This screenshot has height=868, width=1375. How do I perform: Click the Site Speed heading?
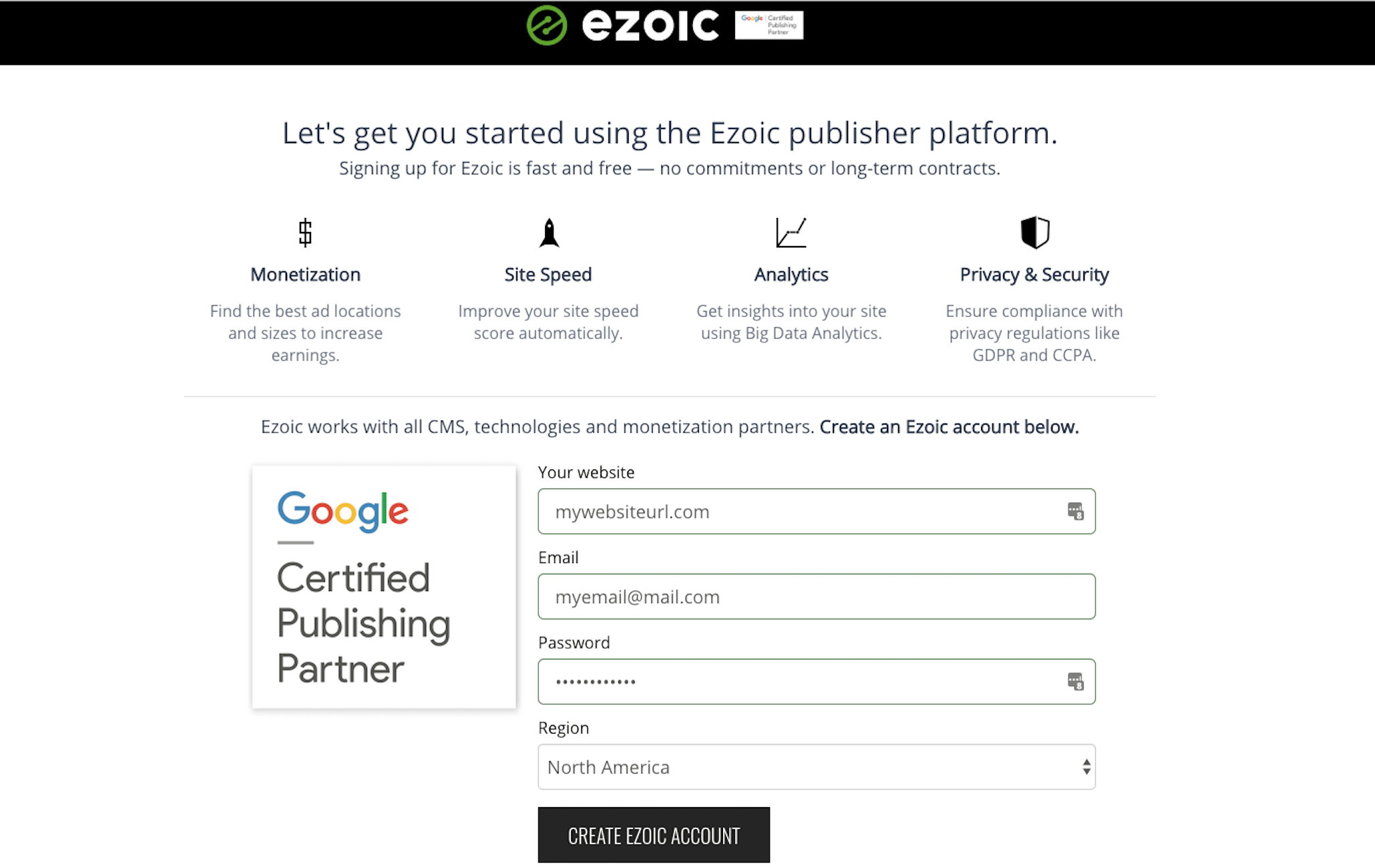coord(548,275)
